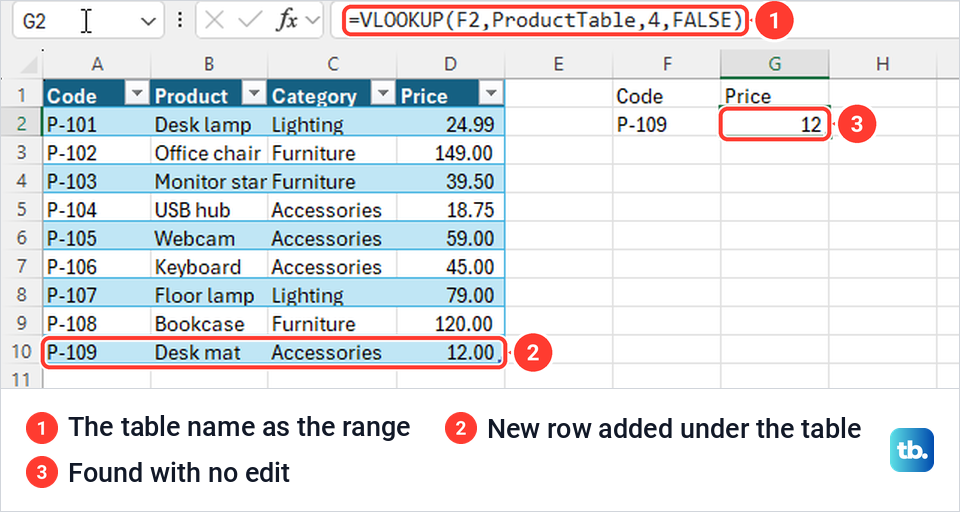Click the Select All corner triangle

tap(28, 64)
